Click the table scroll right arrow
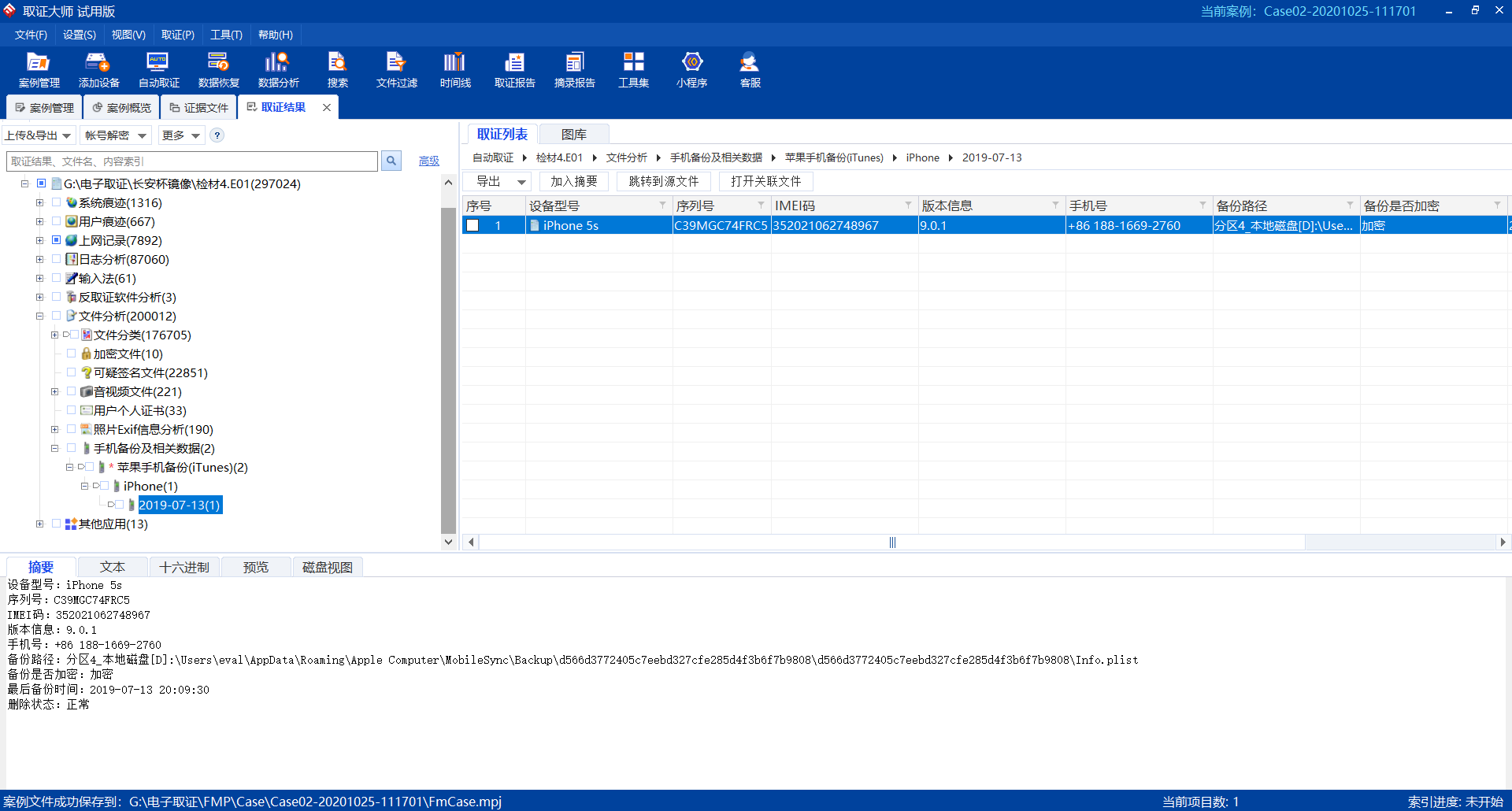The width and height of the screenshot is (1512, 811). click(x=1503, y=542)
